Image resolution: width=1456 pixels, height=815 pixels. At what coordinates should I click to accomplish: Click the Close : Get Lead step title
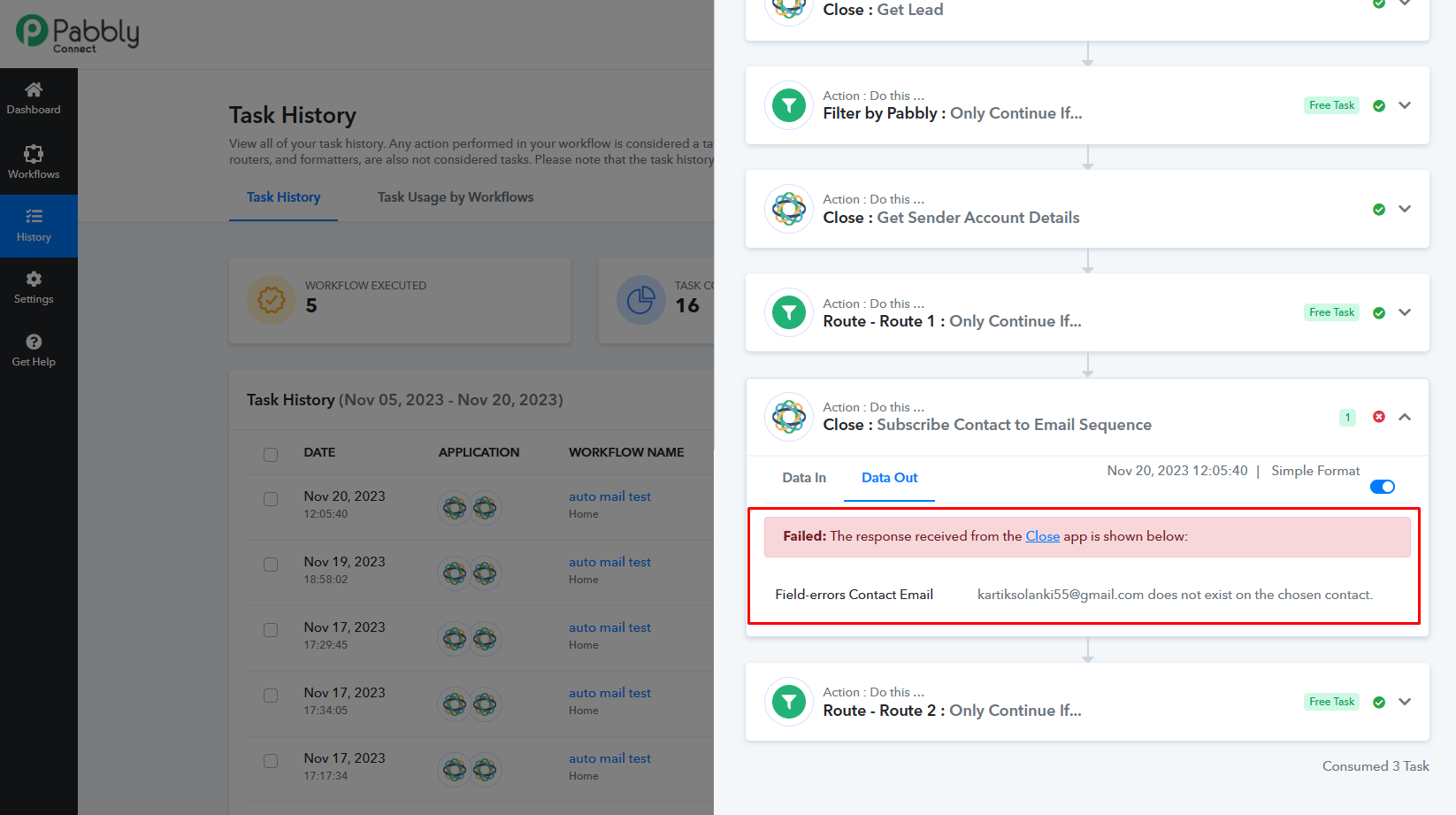pos(883,10)
